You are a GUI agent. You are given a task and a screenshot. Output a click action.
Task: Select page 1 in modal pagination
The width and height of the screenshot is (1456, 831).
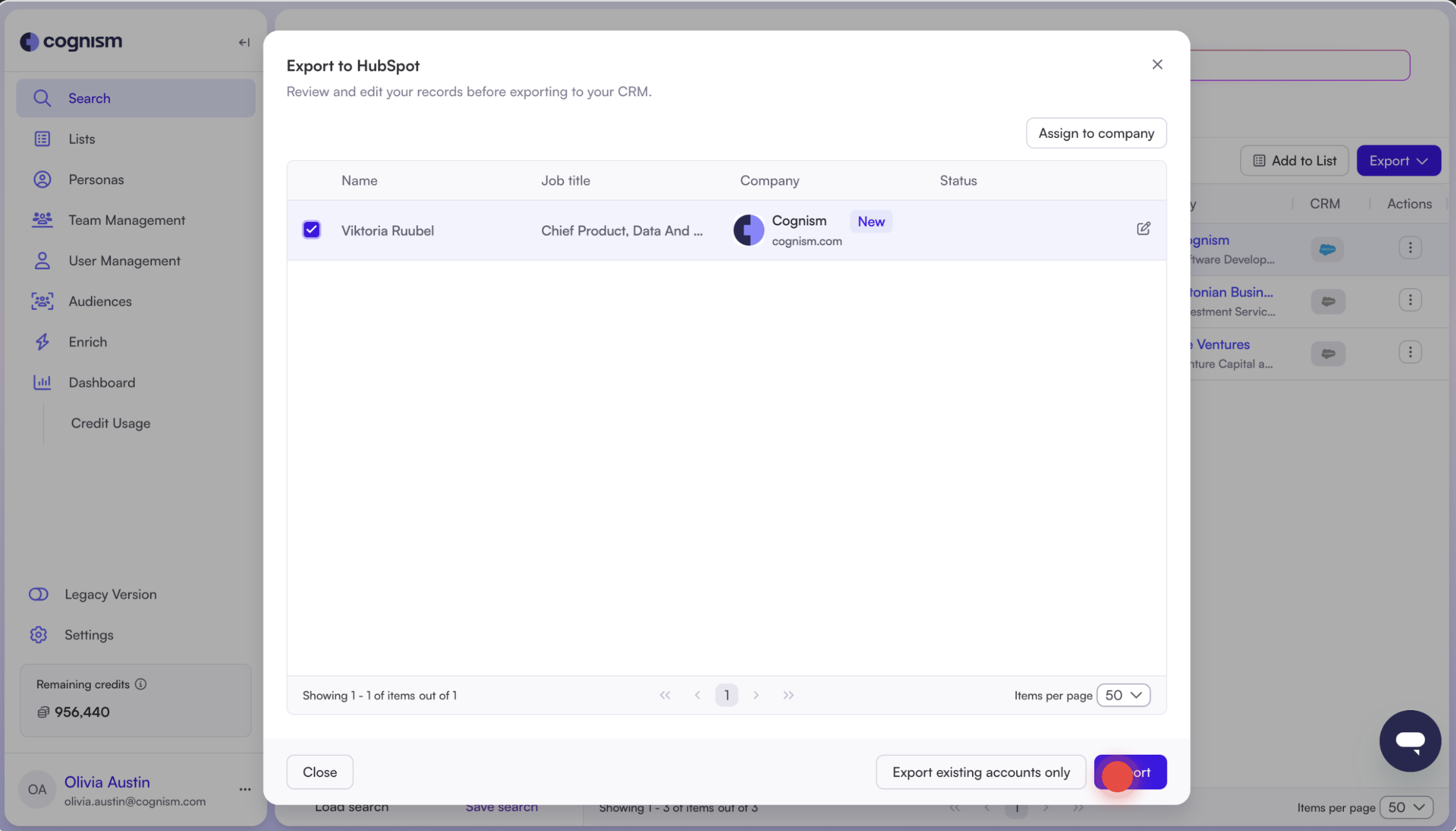[x=726, y=695]
